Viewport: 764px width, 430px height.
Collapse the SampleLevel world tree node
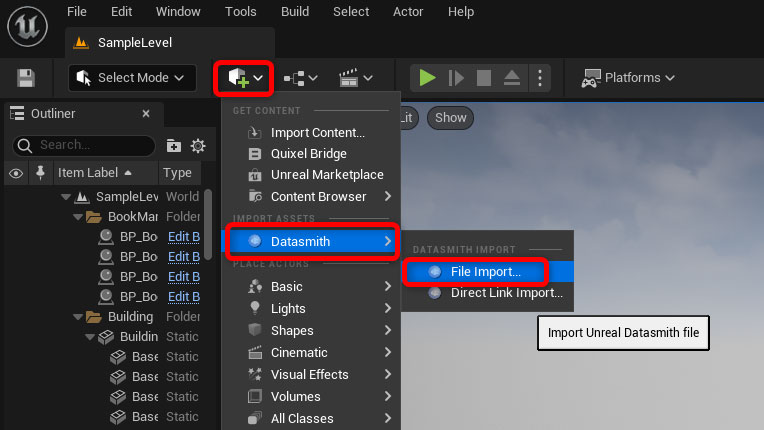pos(66,197)
